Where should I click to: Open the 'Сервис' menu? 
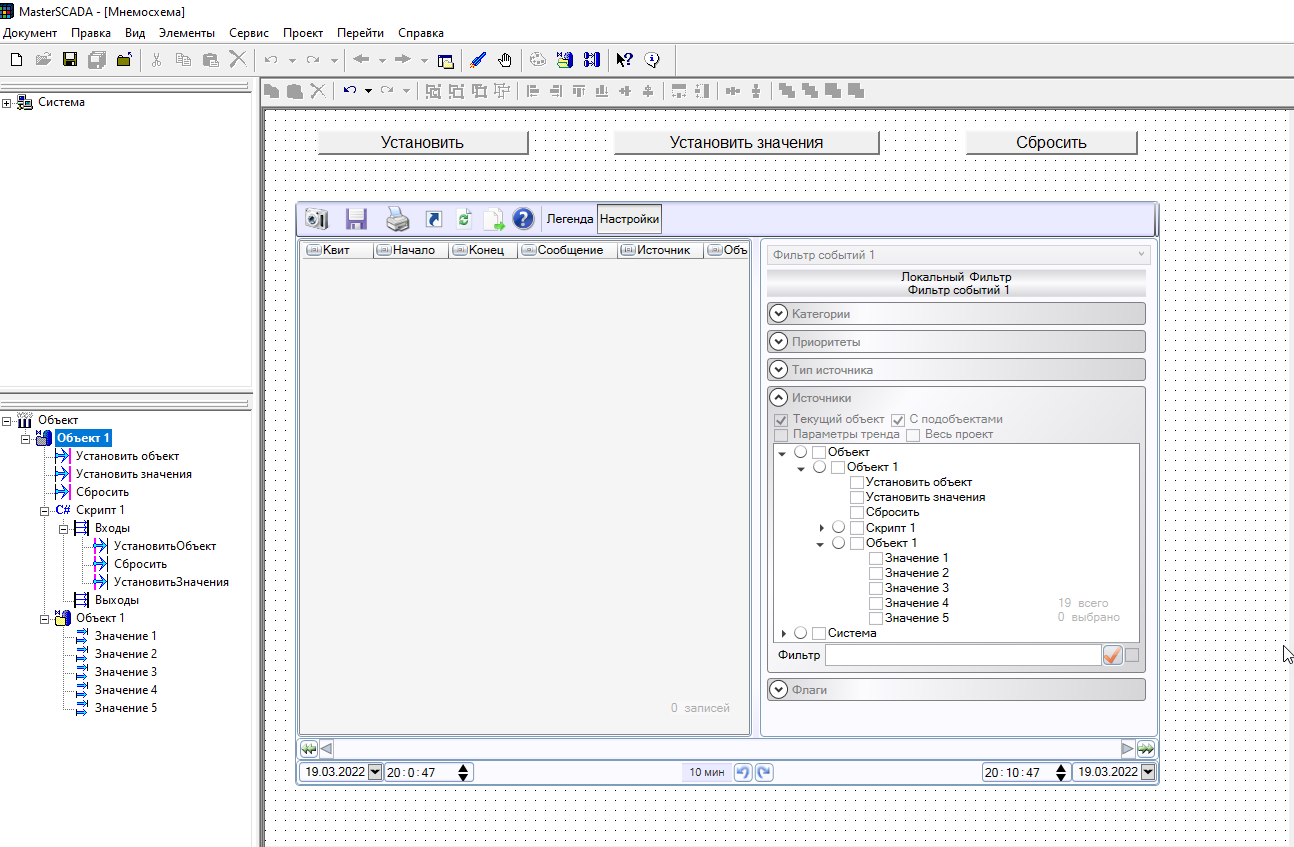(249, 33)
